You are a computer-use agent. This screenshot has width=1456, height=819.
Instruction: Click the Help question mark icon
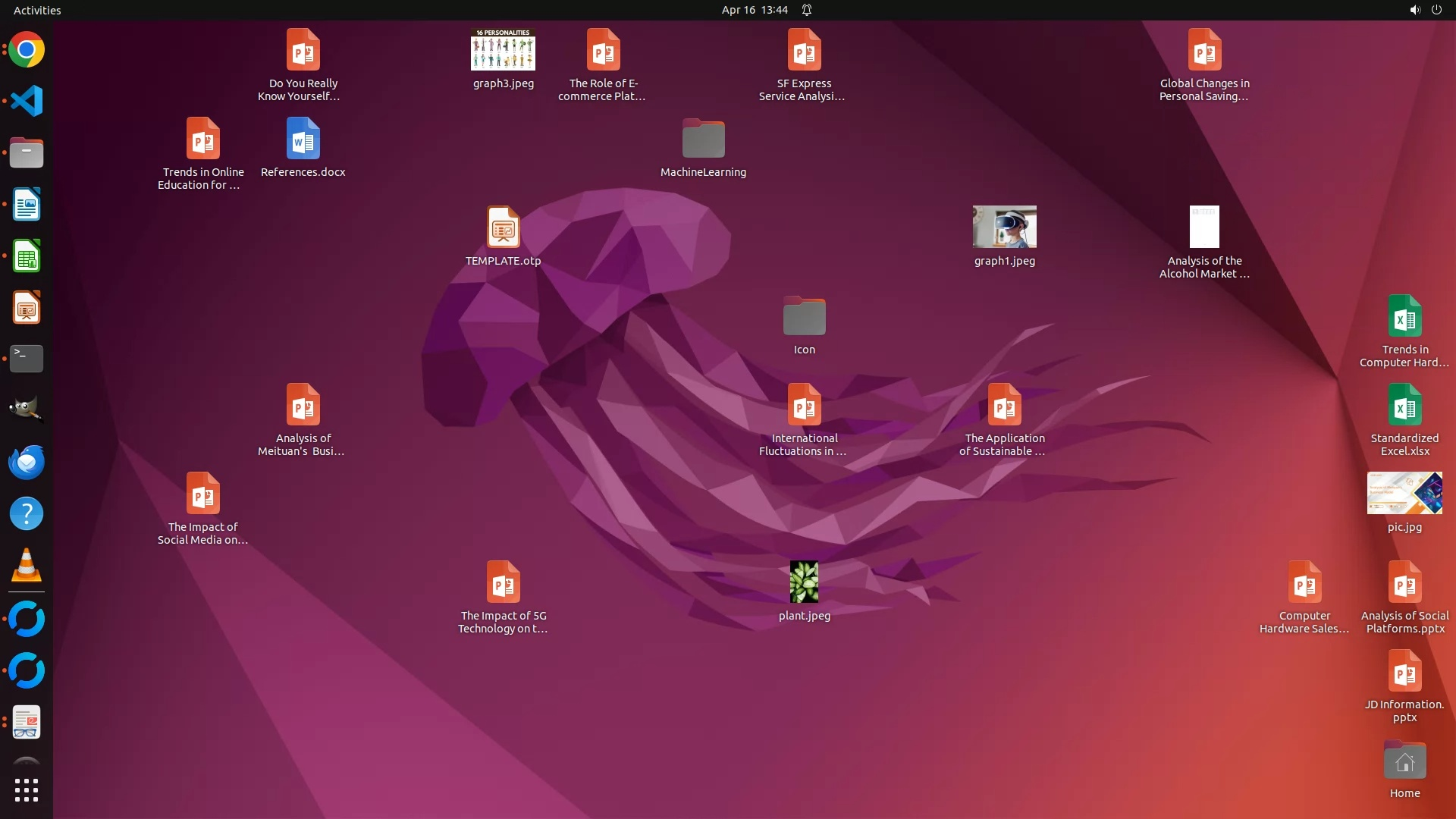[27, 514]
